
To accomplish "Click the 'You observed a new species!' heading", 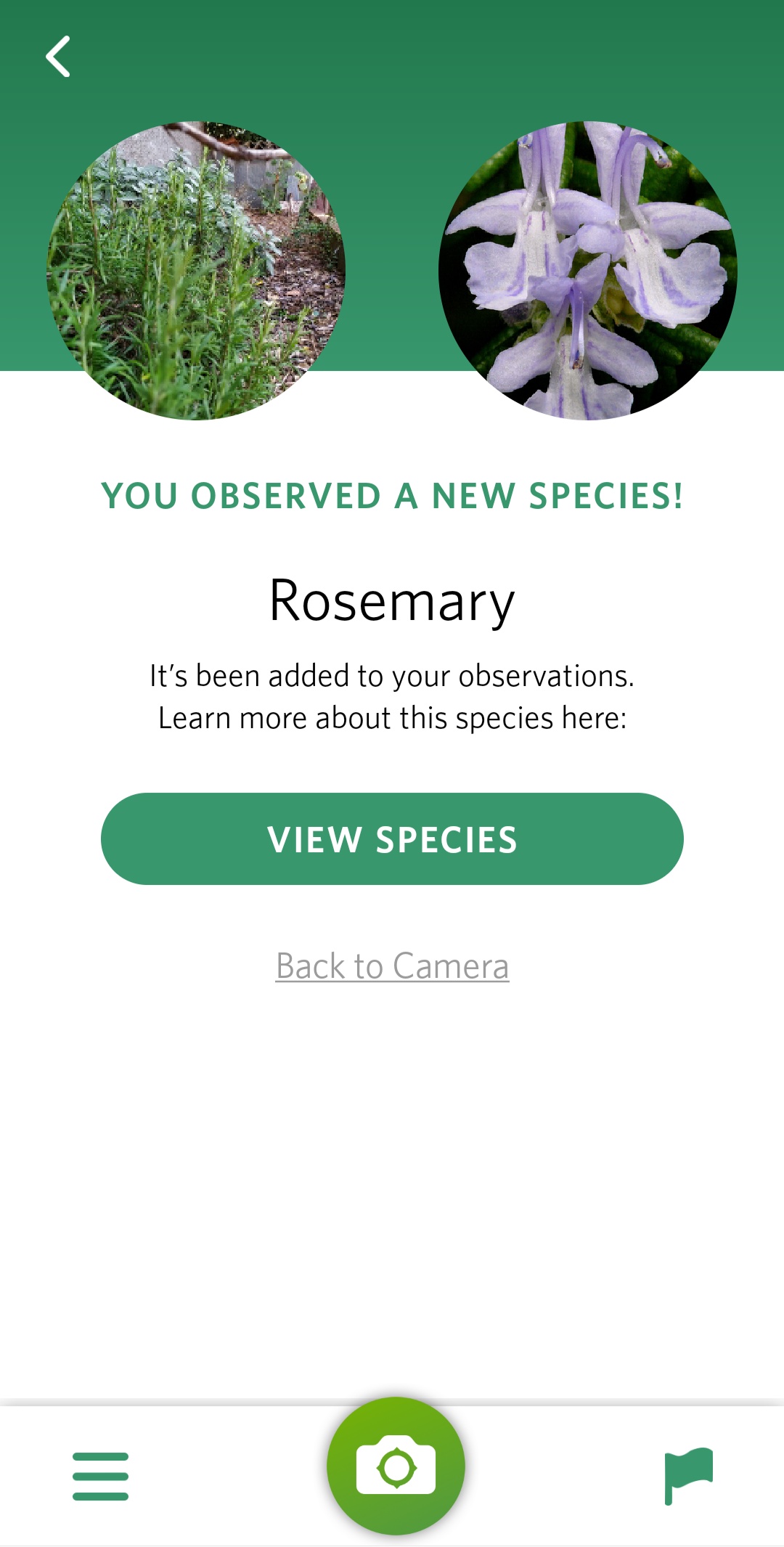I will [392, 497].
